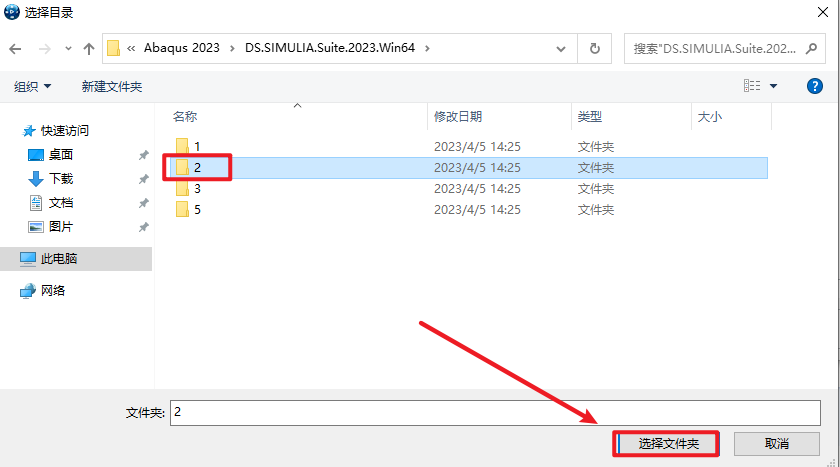Click the Cancel (取消) button
The width and height of the screenshot is (840, 467).
(x=776, y=443)
